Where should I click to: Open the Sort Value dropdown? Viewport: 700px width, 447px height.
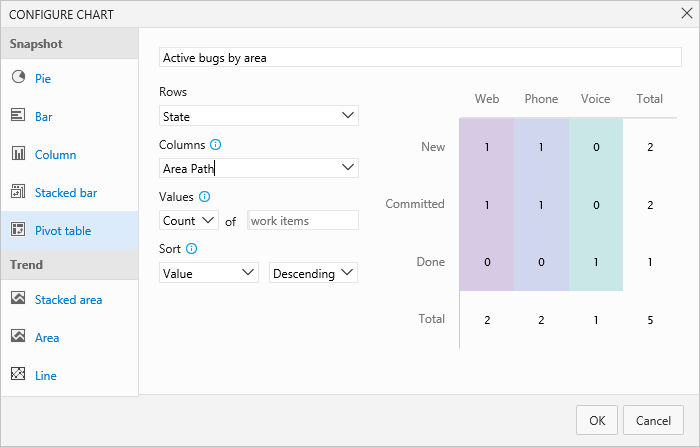tap(209, 272)
